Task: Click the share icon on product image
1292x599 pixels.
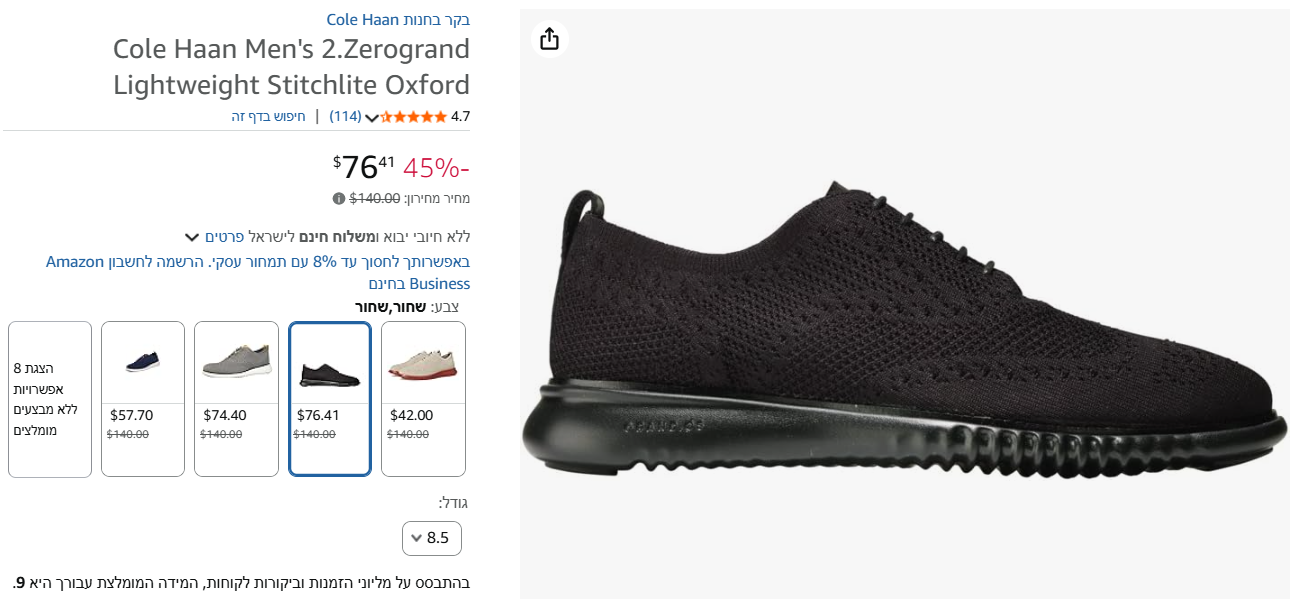Action: point(549,39)
